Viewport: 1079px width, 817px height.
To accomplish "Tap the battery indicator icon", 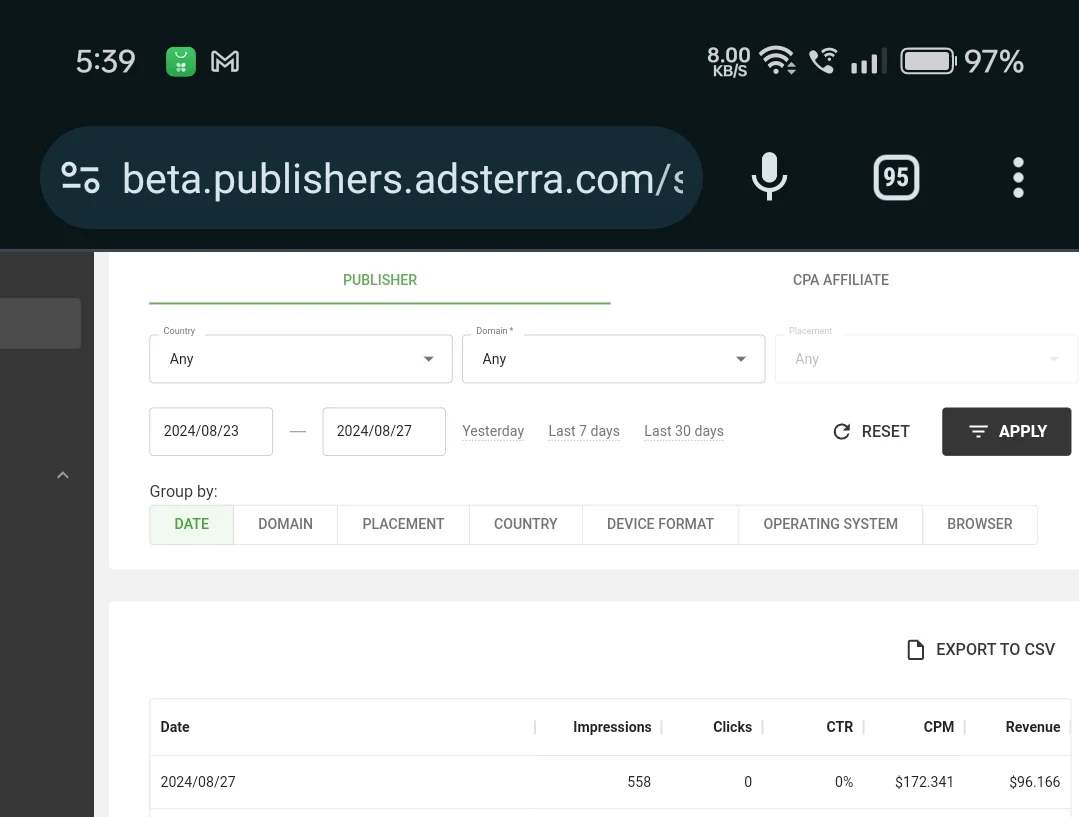I will click(x=928, y=61).
